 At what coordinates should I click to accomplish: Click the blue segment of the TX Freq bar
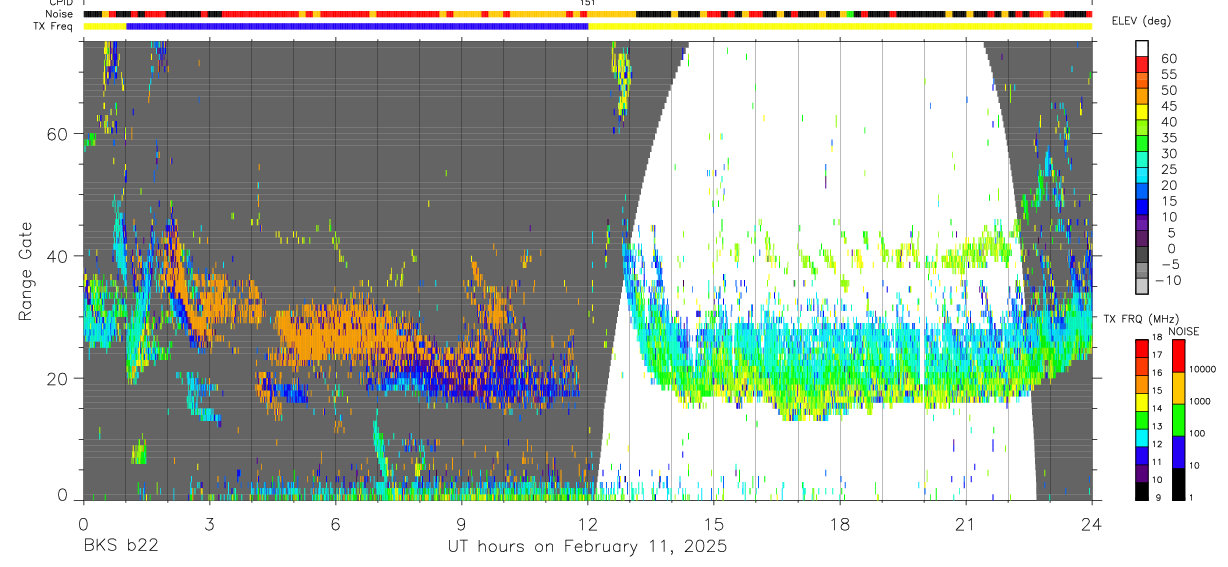click(357, 26)
